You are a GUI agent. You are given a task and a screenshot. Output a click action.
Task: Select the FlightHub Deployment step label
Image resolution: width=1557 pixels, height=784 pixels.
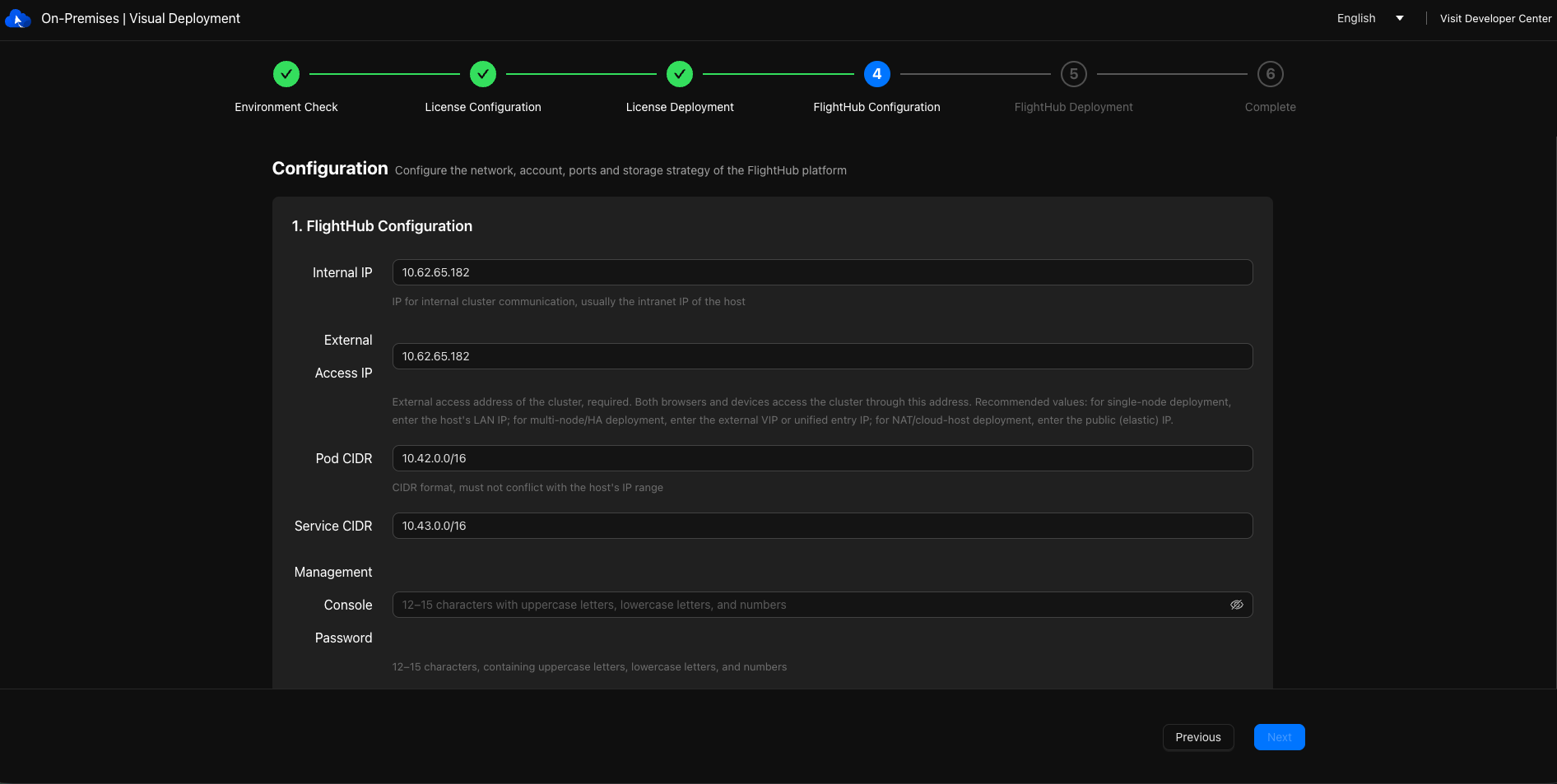point(1074,107)
